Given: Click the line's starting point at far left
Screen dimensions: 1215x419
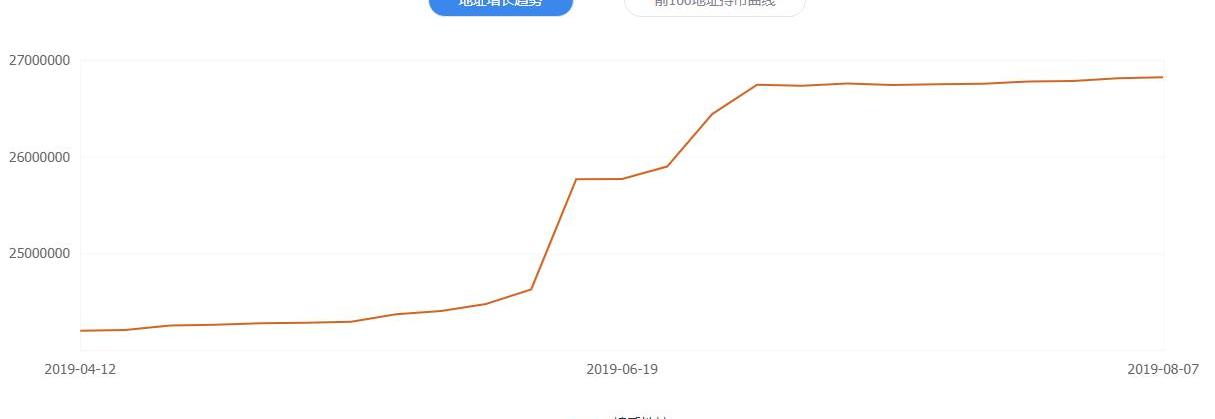Looking at the screenshot, I should tap(81, 330).
